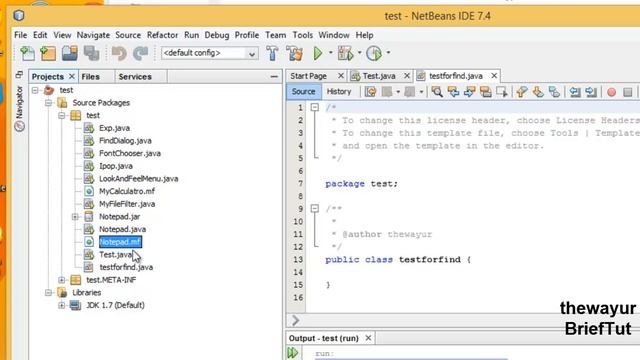Viewport: 640px width, 360px height.
Task: Switch to the Services tab
Action: point(135,77)
